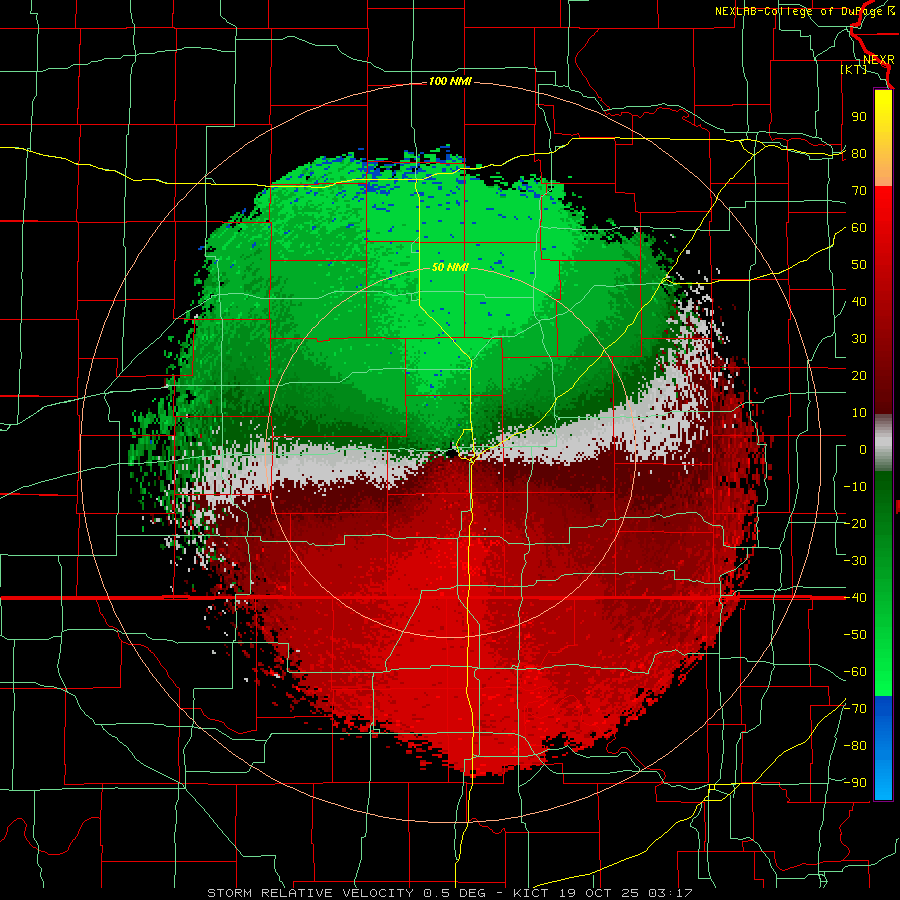
Task: Click the "-30" scale value
Action: click(855, 561)
